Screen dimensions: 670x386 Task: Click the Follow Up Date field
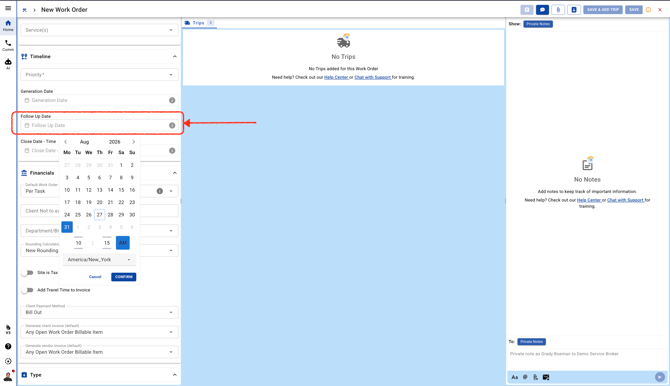tap(100, 125)
